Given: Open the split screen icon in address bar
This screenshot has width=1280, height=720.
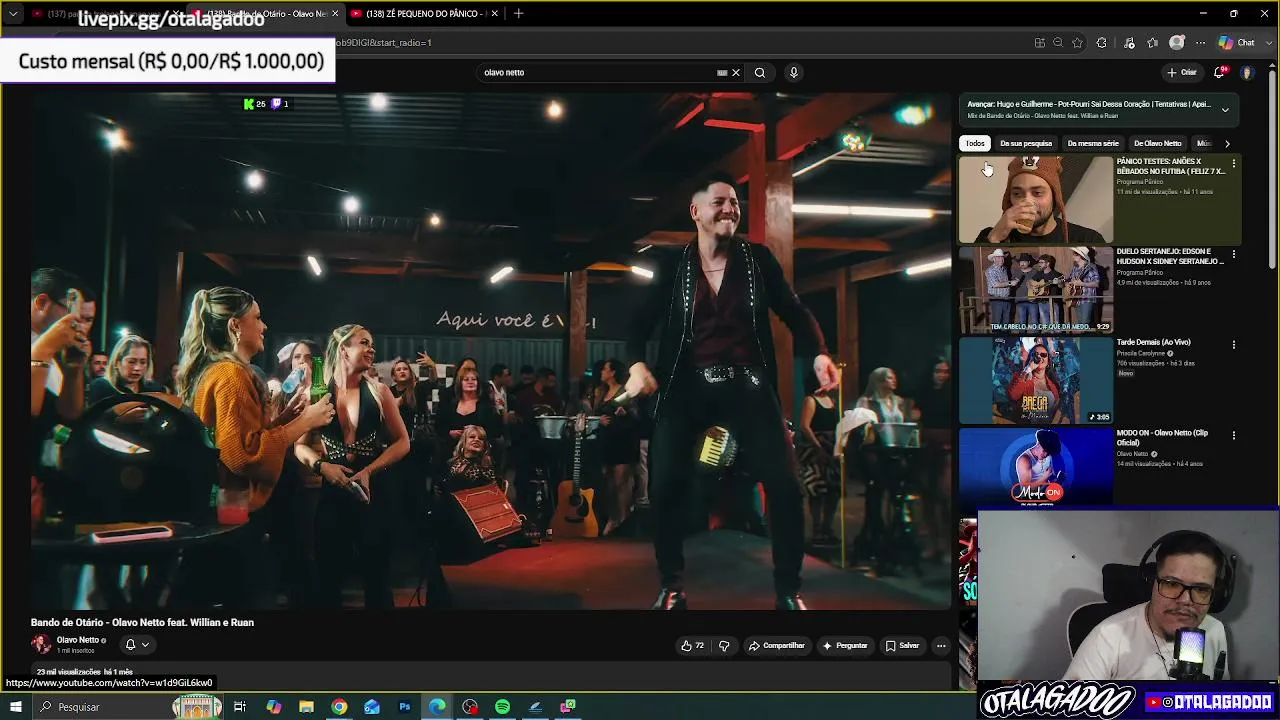Looking at the screenshot, I should 1040,43.
